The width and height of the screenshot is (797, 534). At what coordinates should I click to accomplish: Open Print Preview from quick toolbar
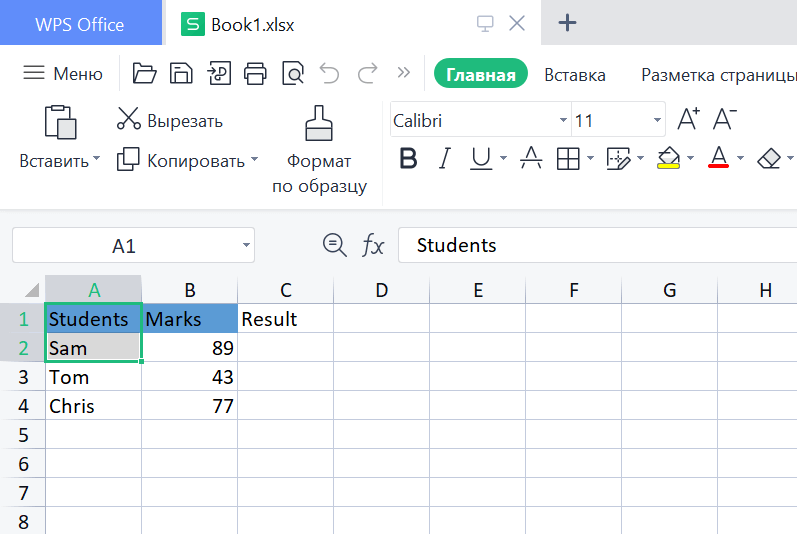click(x=293, y=73)
